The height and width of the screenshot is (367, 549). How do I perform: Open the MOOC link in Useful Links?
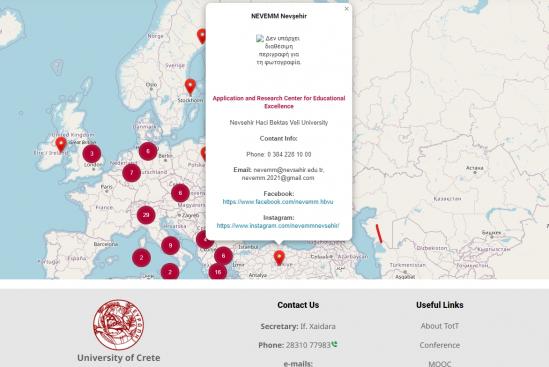click(439, 363)
